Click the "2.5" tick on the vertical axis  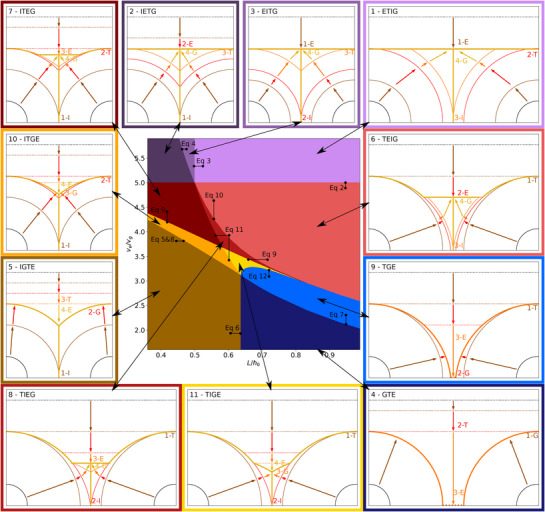tap(140, 306)
